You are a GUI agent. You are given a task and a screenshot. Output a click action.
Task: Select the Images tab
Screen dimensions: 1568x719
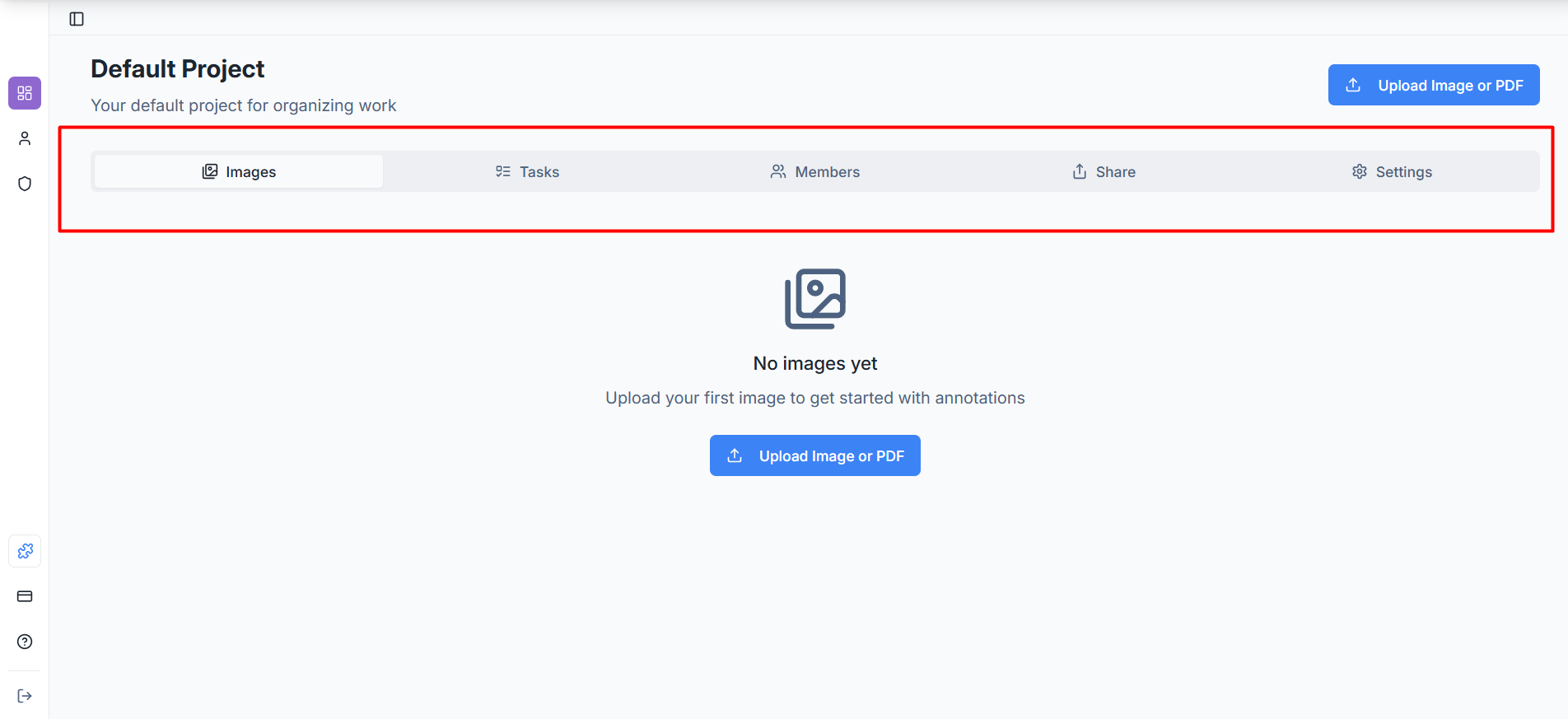point(239,171)
